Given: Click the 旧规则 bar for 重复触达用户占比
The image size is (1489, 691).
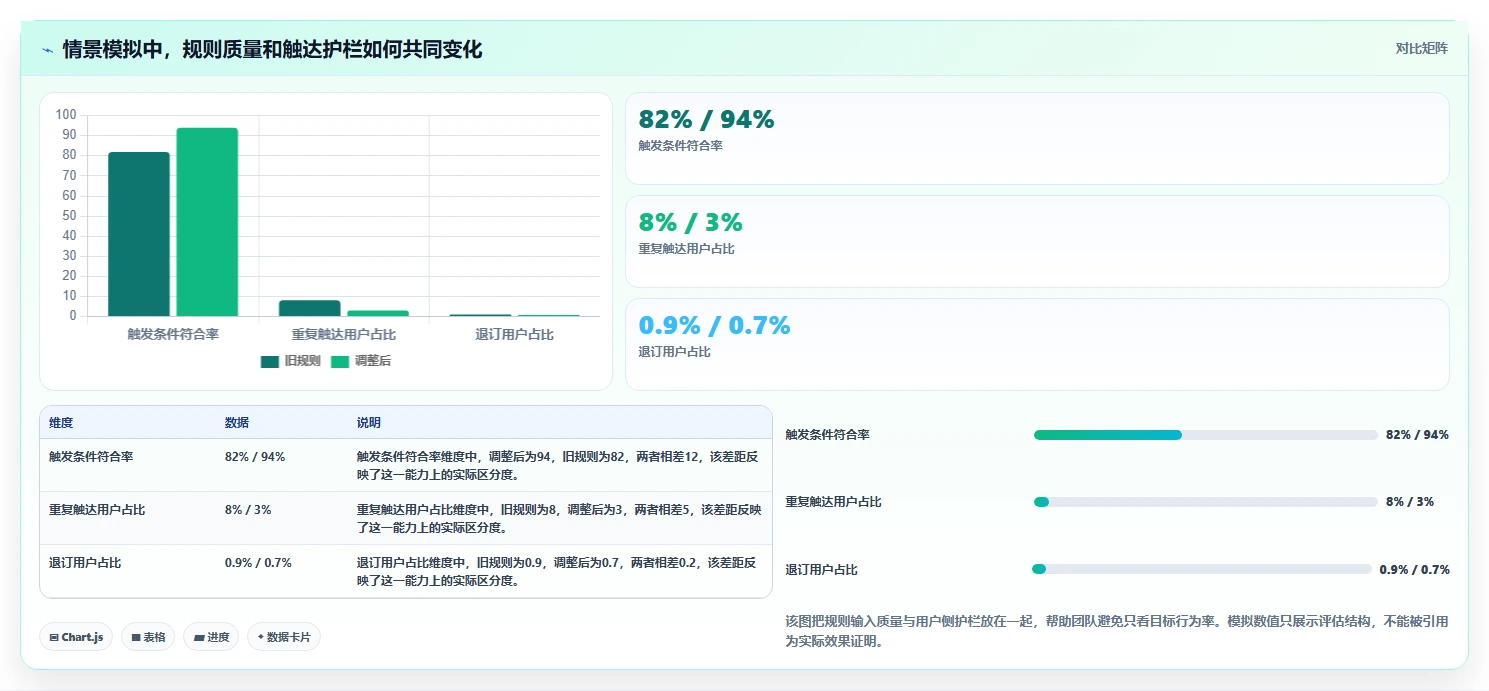Looking at the screenshot, I should tap(310, 308).
